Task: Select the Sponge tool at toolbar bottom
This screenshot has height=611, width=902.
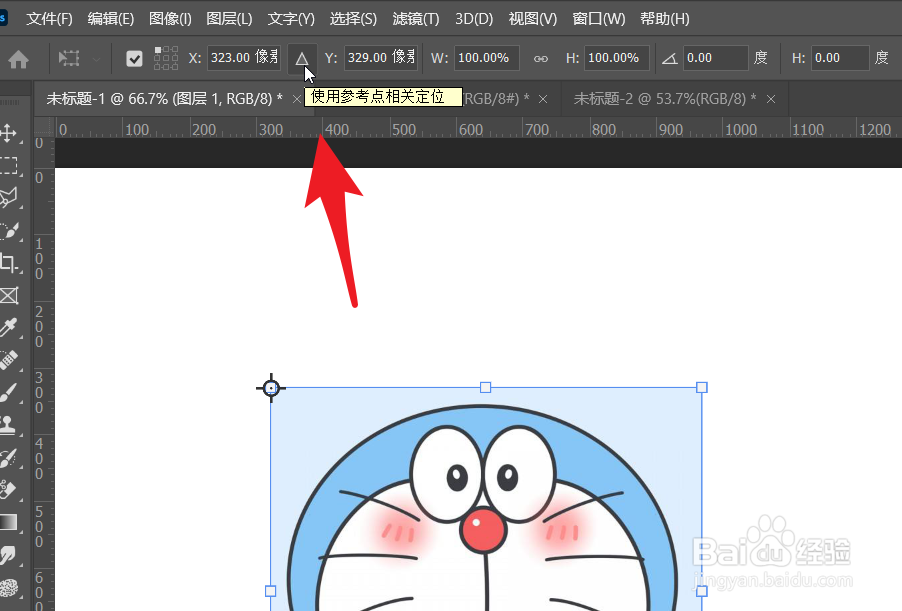Action: [x=9, y=588]
